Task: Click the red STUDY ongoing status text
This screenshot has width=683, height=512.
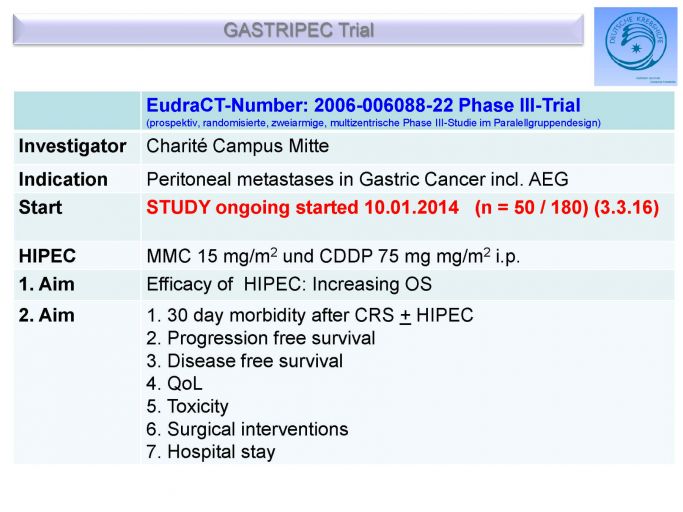Action: [x=302, y=207]
